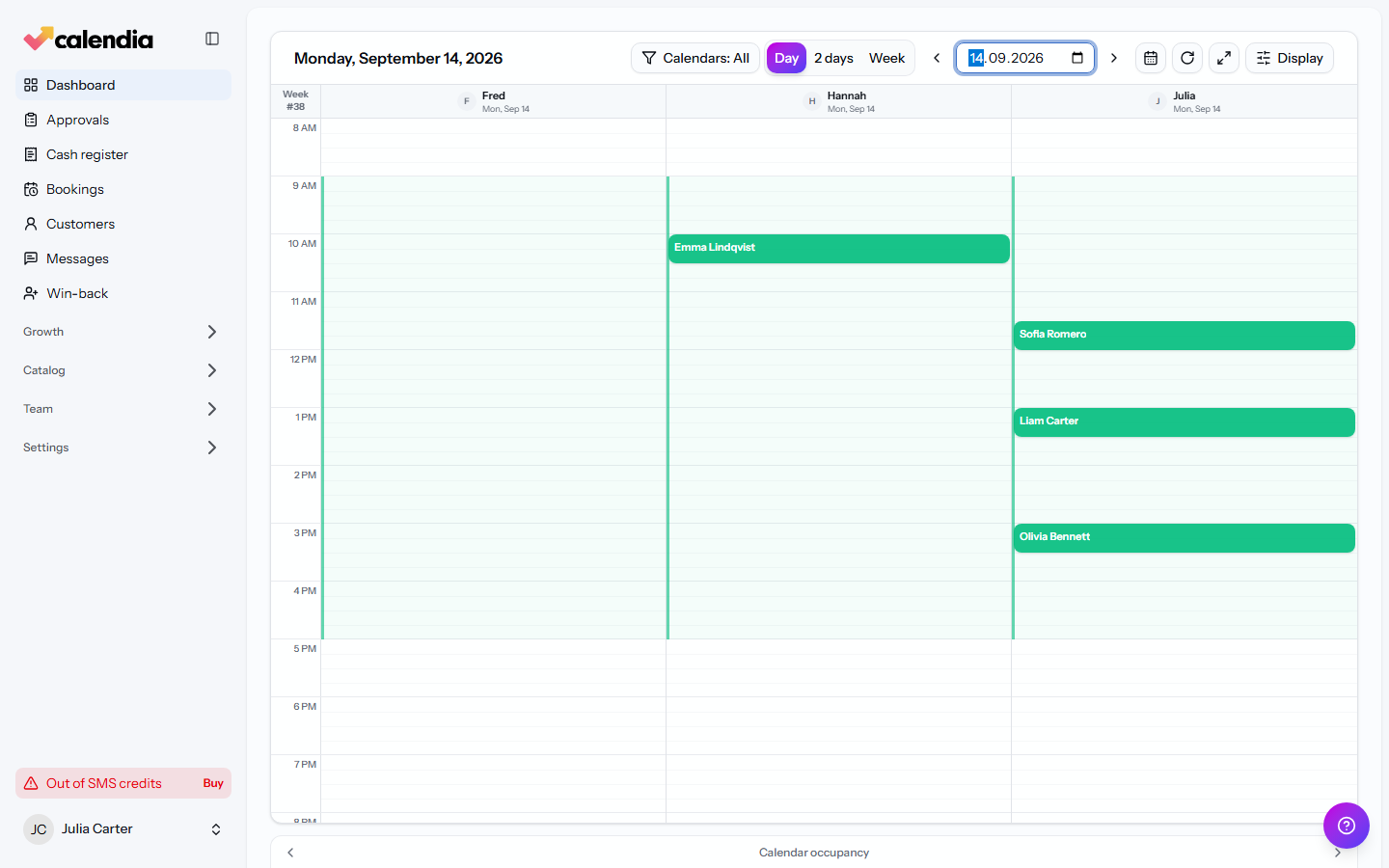
Task: Click Fred's calendar column header
Action: (494, 101)
